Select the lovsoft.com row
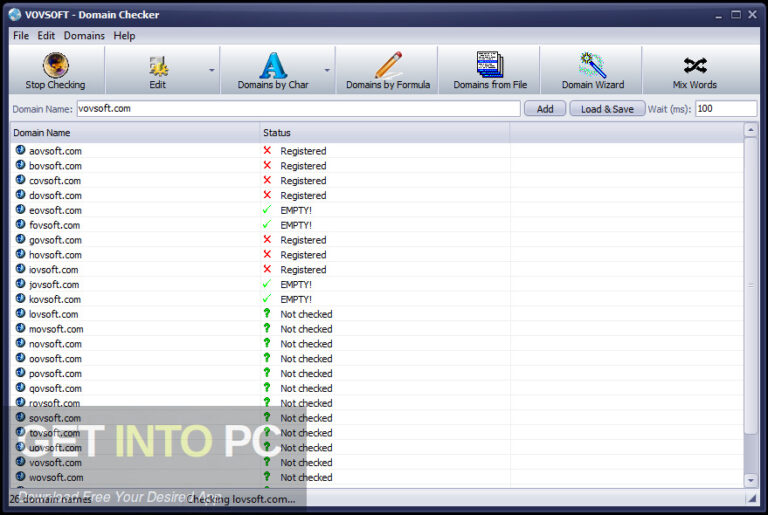768x515 pixels. point(376,314)
